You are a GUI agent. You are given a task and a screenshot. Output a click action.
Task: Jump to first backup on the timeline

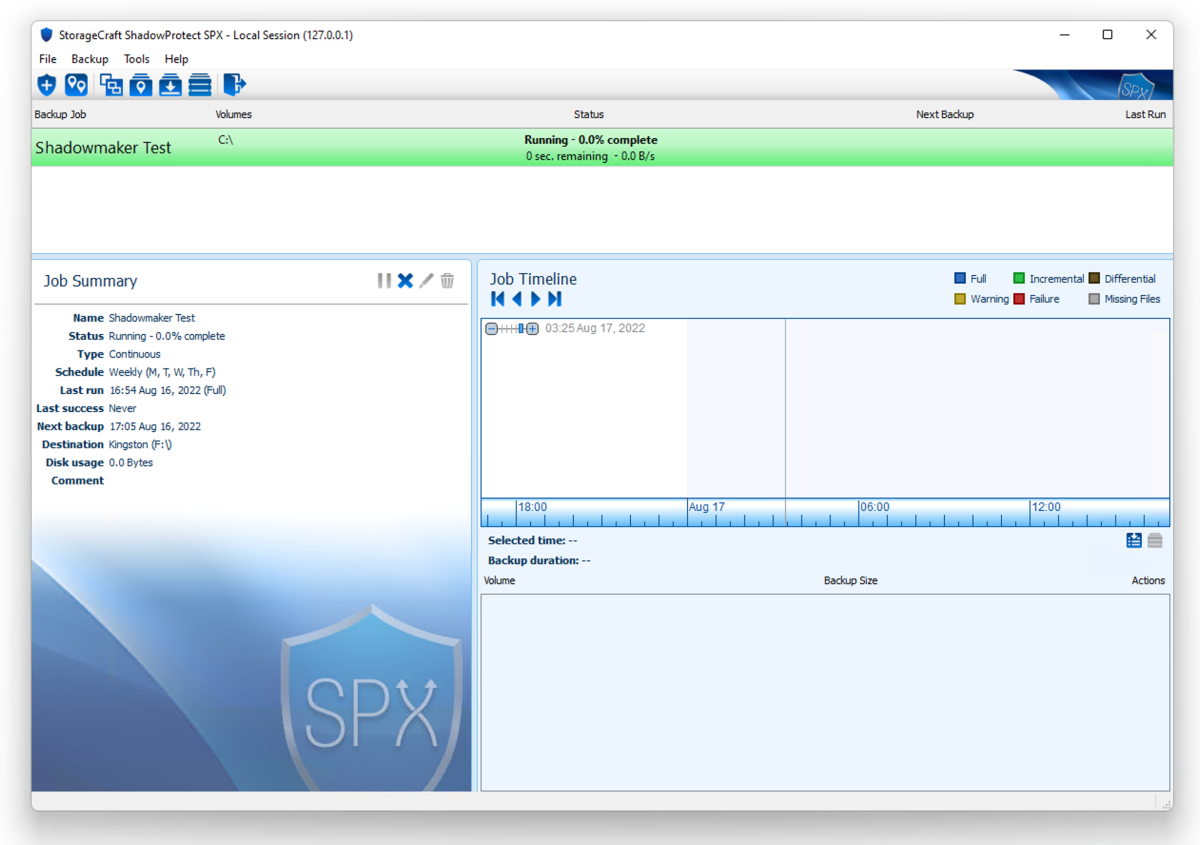coord(498,299)
